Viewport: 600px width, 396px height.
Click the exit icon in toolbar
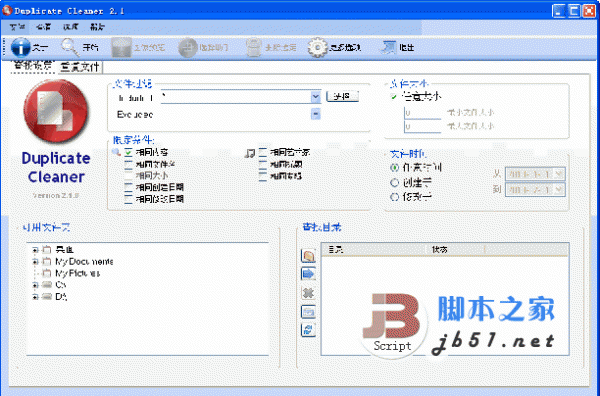coord(388,47)
